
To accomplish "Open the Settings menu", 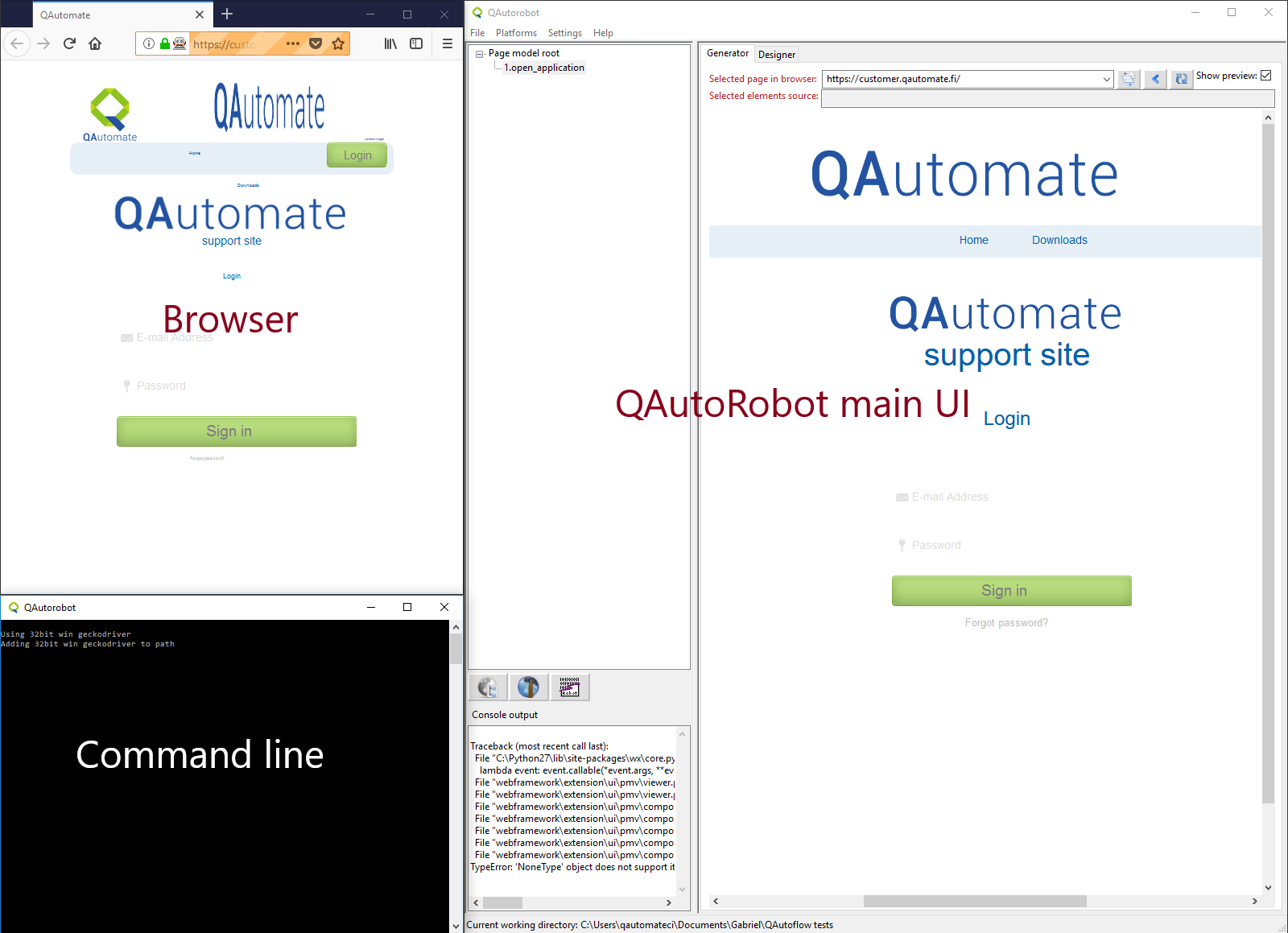I will point(565,33).
